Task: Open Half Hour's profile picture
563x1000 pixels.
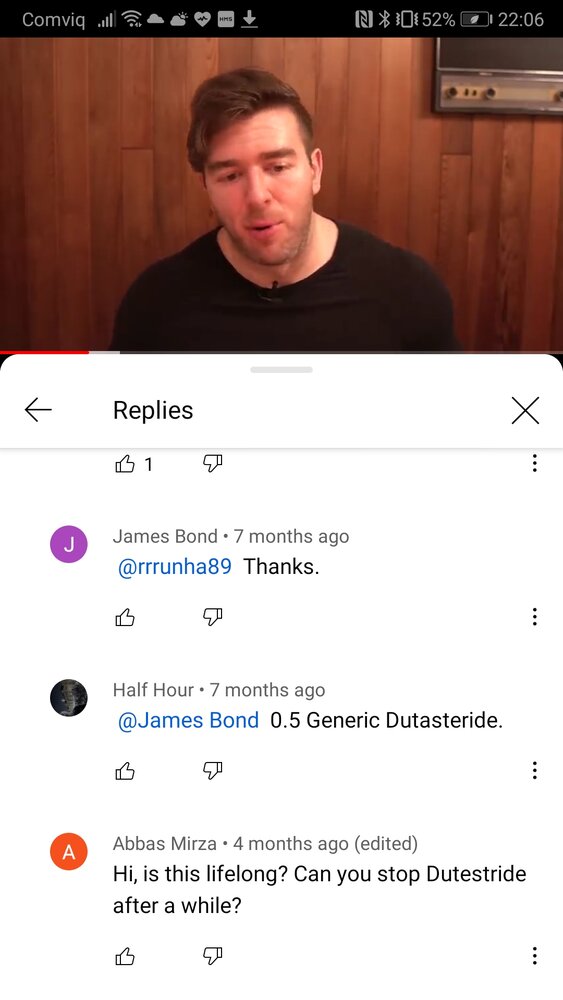Action: pyautogui.click(x=68, y=698)
